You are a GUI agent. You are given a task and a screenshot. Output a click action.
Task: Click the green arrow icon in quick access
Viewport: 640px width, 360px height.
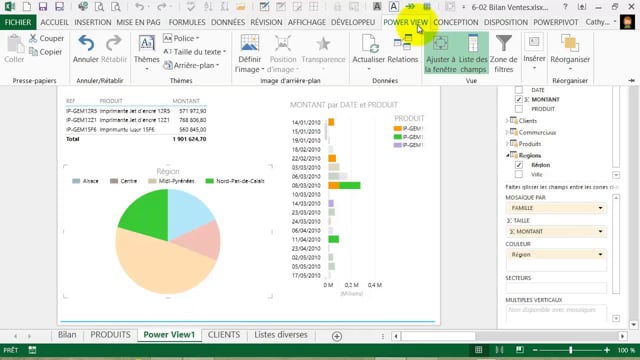click(x=410, y=7)
